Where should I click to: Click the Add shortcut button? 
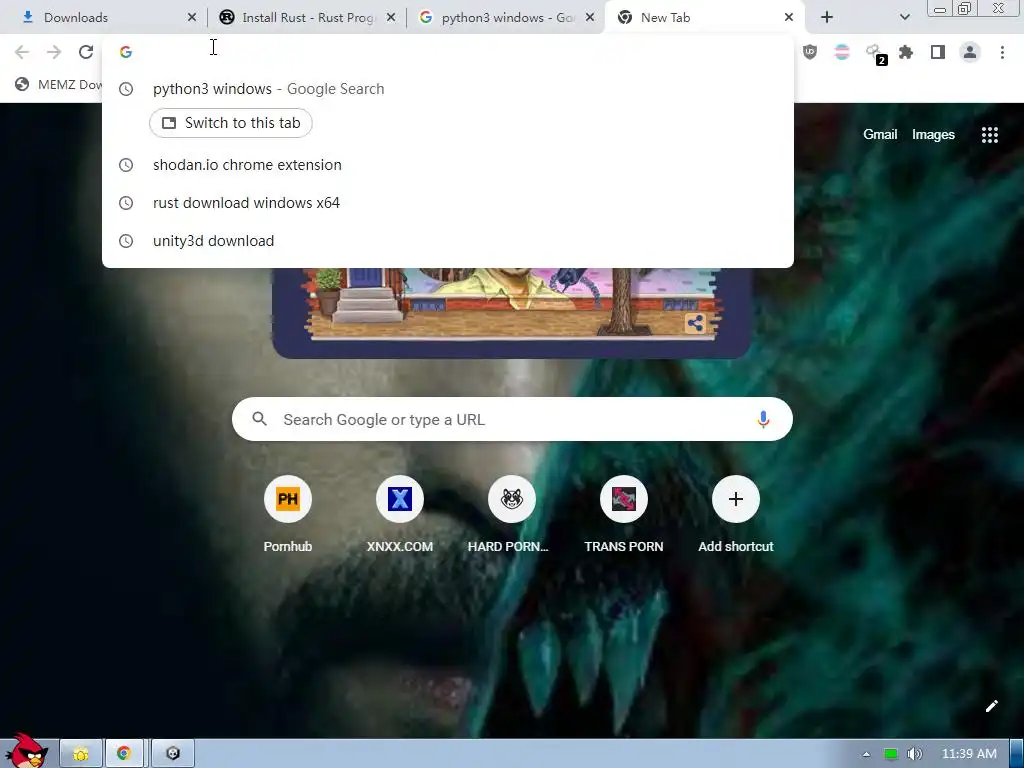tap(735, 516)
